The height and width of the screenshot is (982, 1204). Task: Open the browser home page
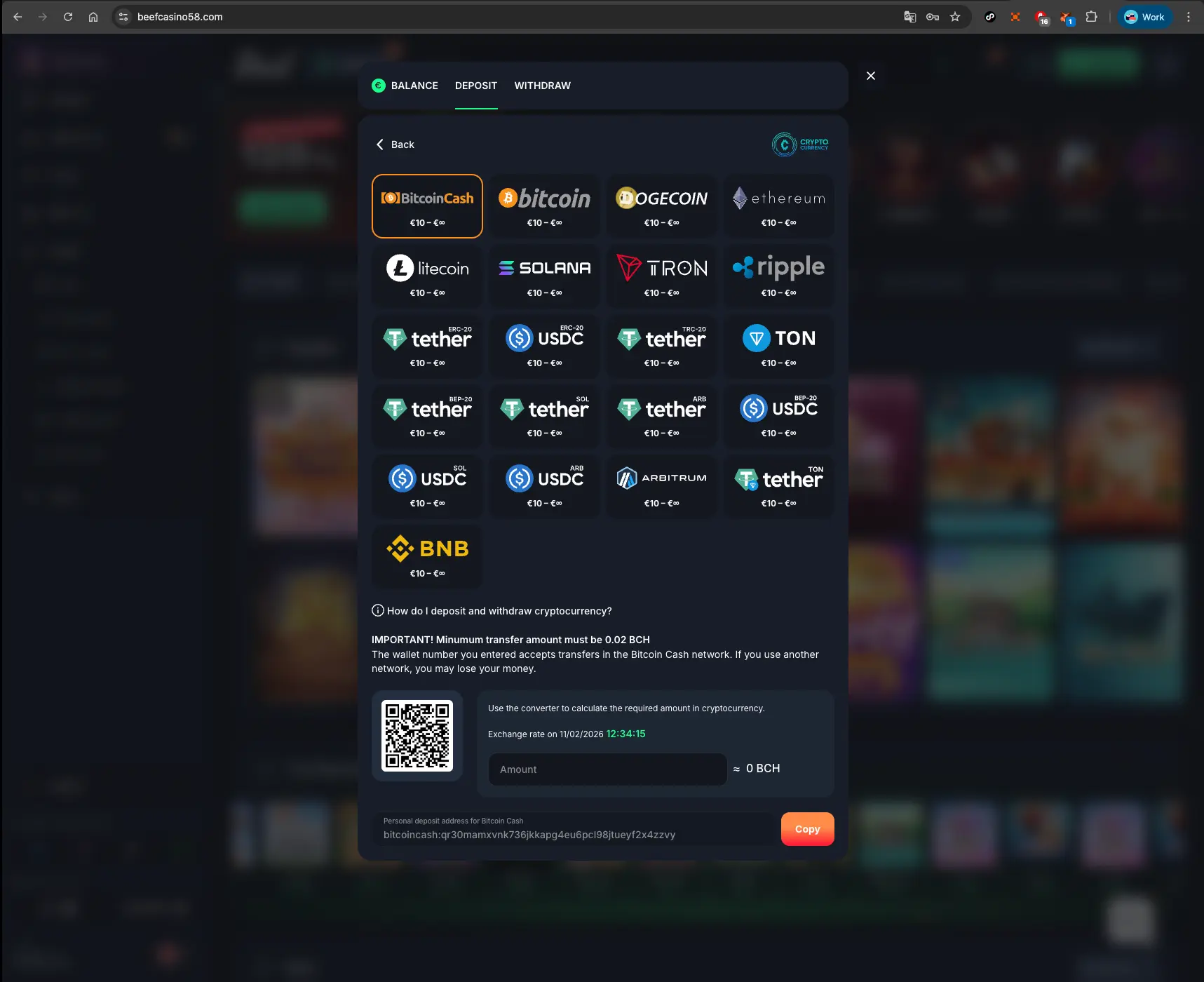click(x=93, y=17)
